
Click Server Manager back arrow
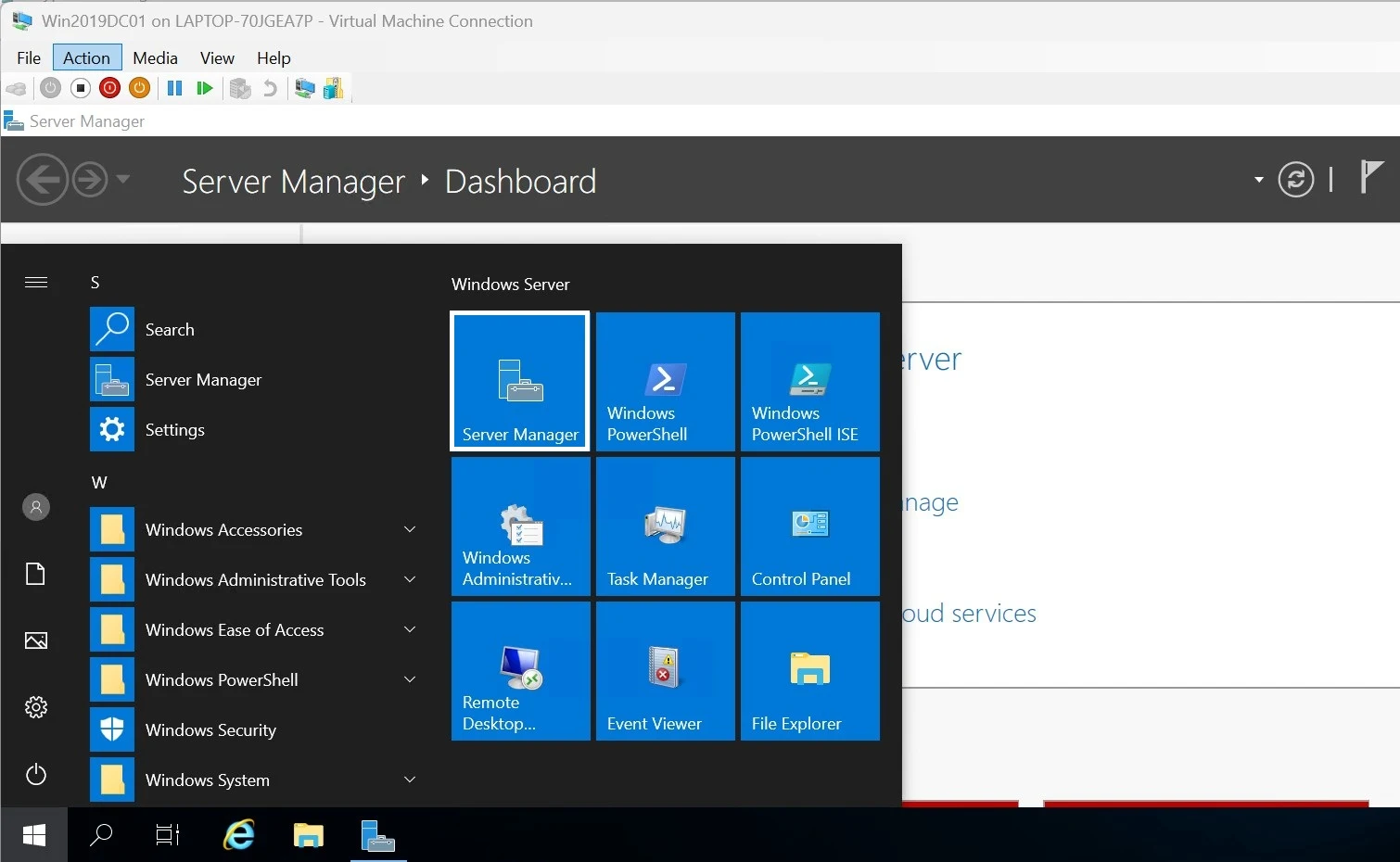[x=42, y=179]
